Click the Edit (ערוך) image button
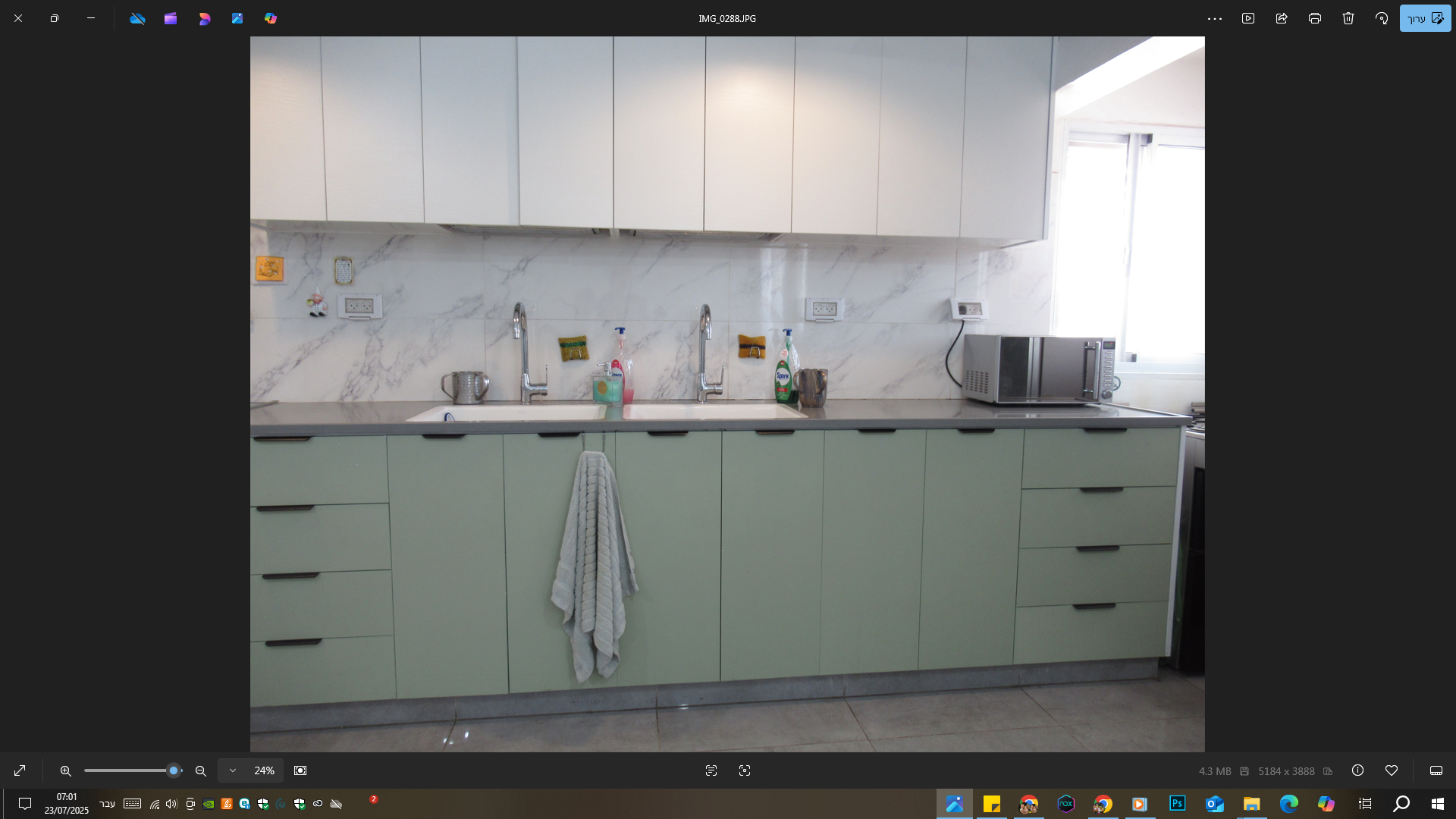Image resolution: width=1456 pixels, height=819 pixels. pos(1425,18)
